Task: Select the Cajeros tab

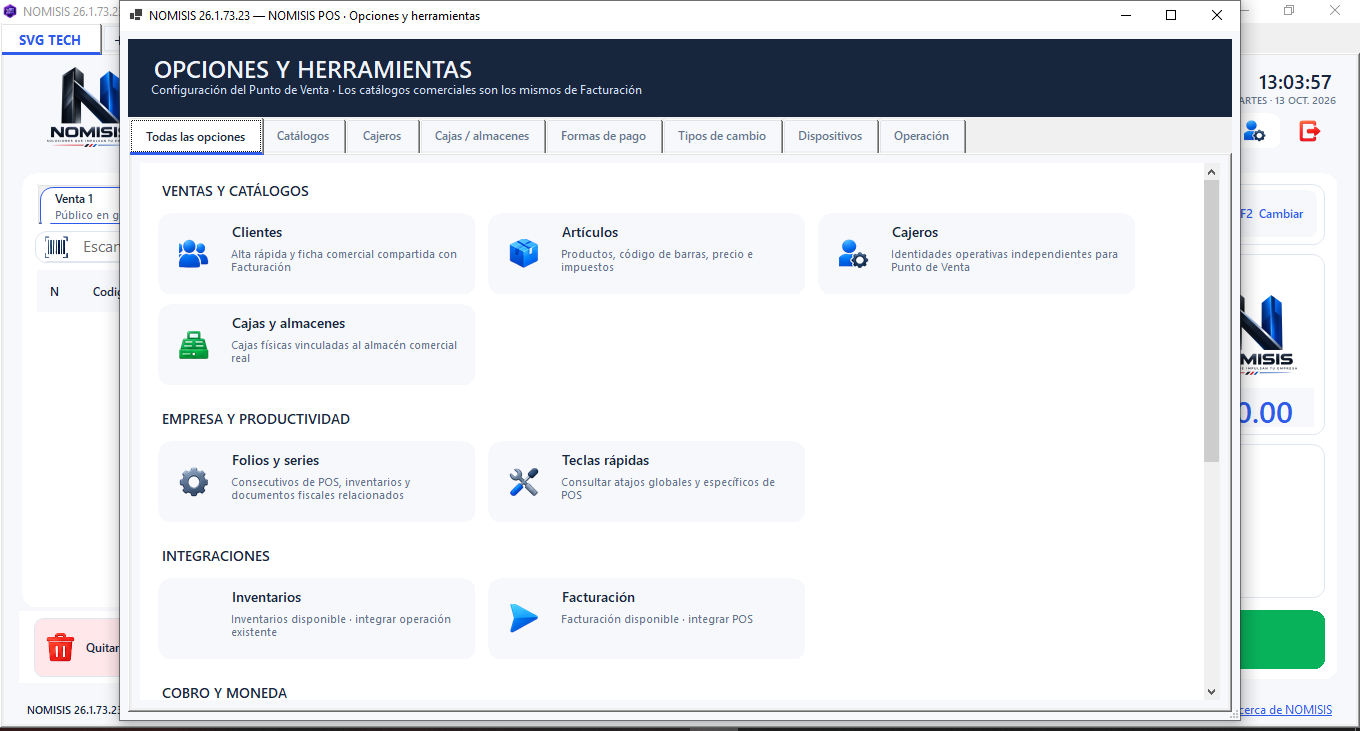Action: (382, 136)
